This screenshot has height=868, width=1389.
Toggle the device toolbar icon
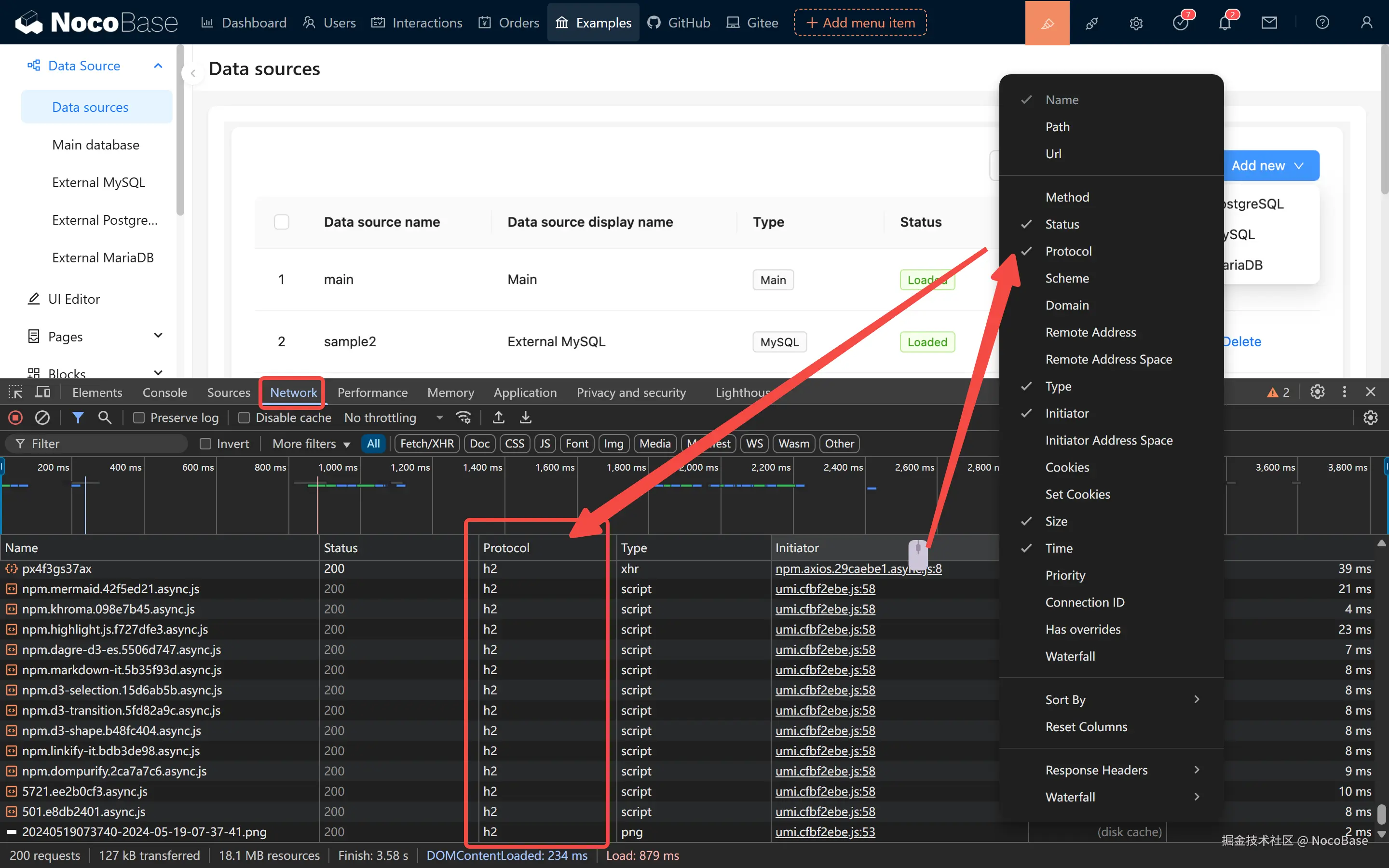click(x=42, y=392)
